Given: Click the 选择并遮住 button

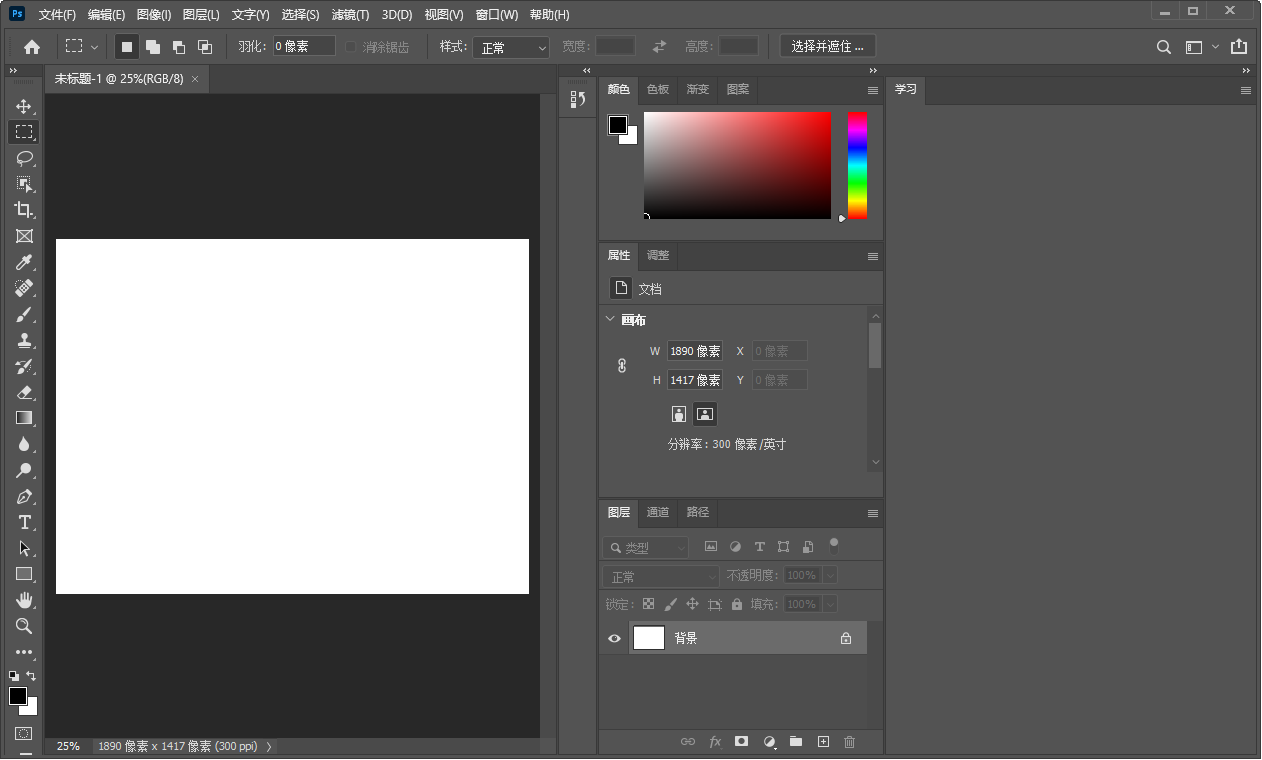Looking at the screenshot, I should click(x=827, y=45).
